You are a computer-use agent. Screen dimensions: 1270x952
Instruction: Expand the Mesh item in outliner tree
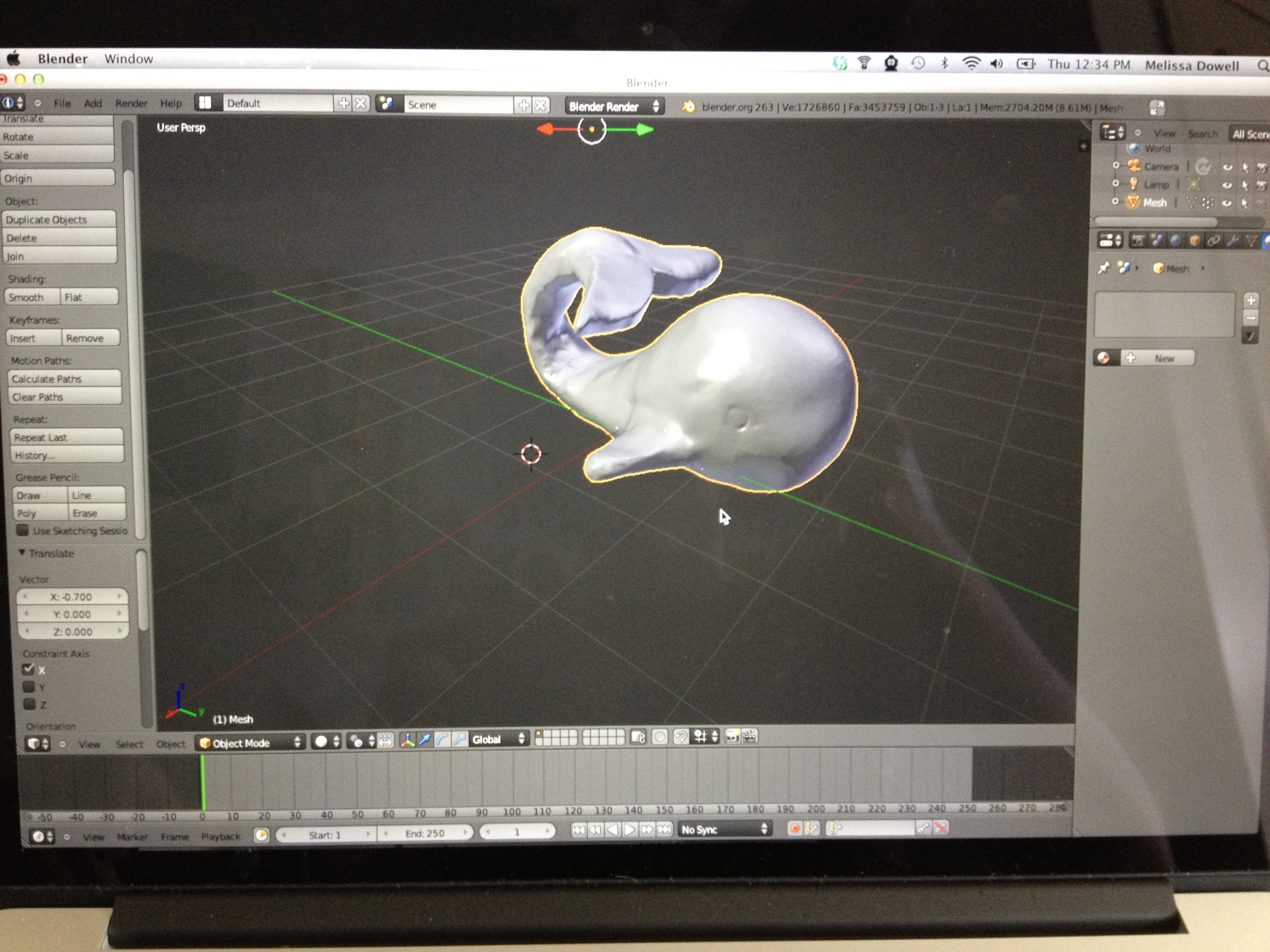[x=1115, y=201]
